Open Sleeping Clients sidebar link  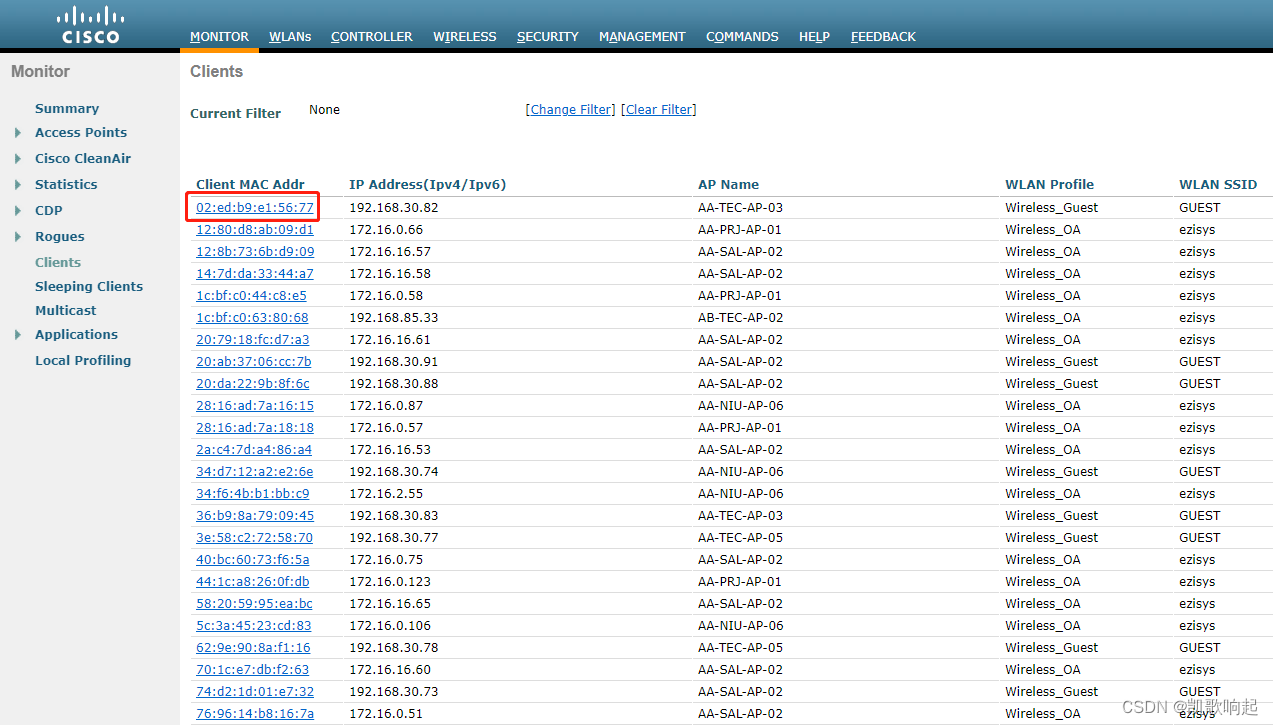click(x=89, y=286)
